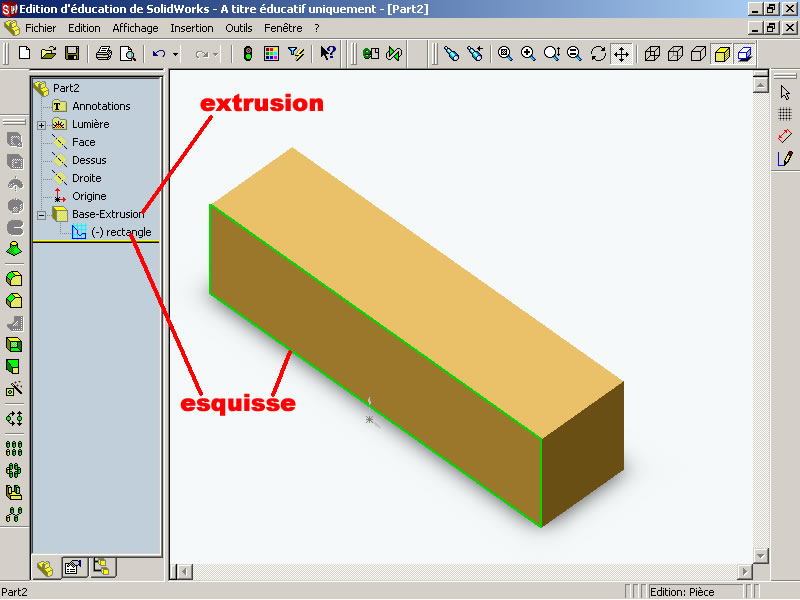The height and width of the screenshot is (600, 800).
Task: Toggle shadows in shaded mode
Action: [745, 54]
